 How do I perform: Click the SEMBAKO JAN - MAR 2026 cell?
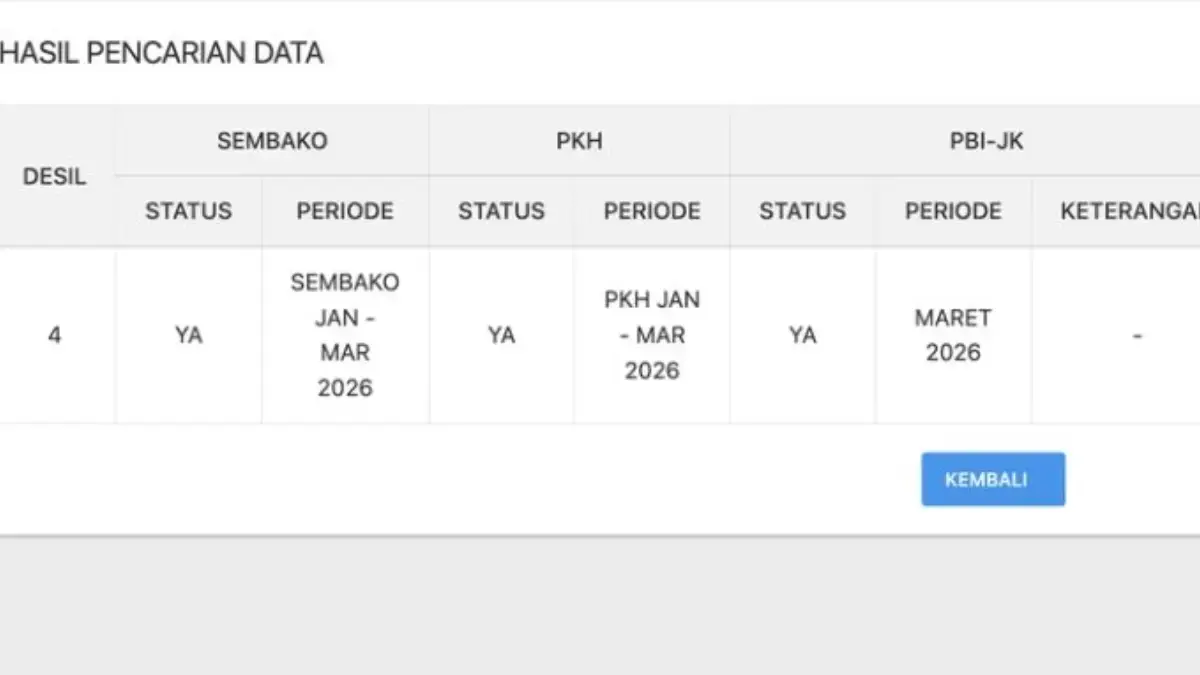point(344,335)
